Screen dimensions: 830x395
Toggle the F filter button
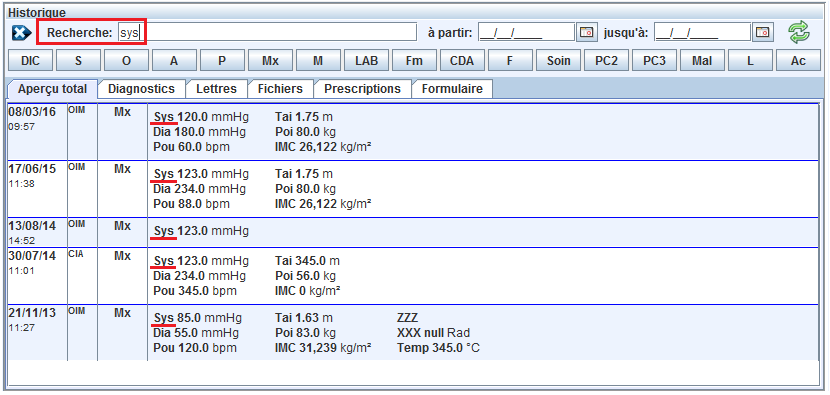(x=510, y=60)
